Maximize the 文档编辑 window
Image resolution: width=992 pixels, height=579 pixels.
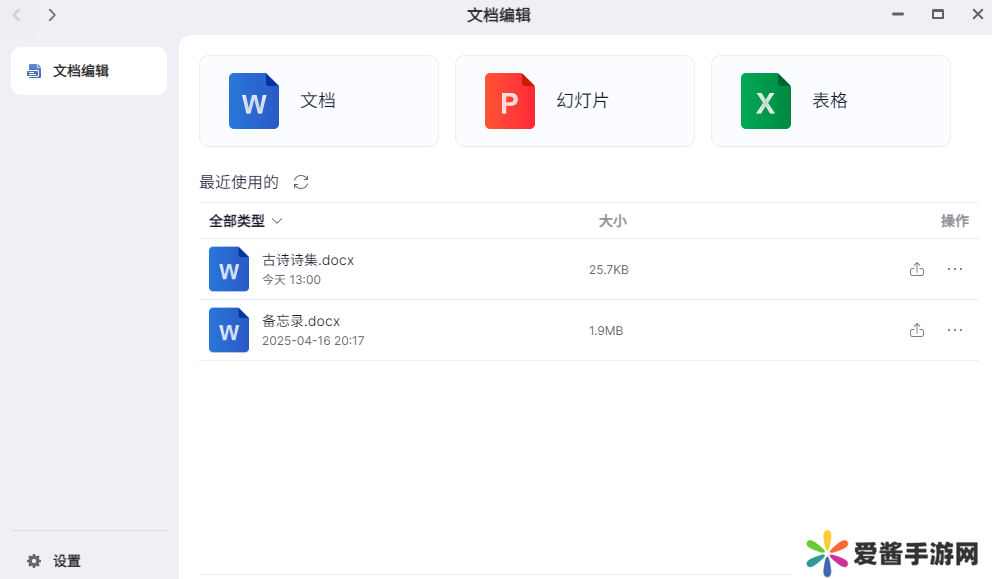tap(938, 14)
